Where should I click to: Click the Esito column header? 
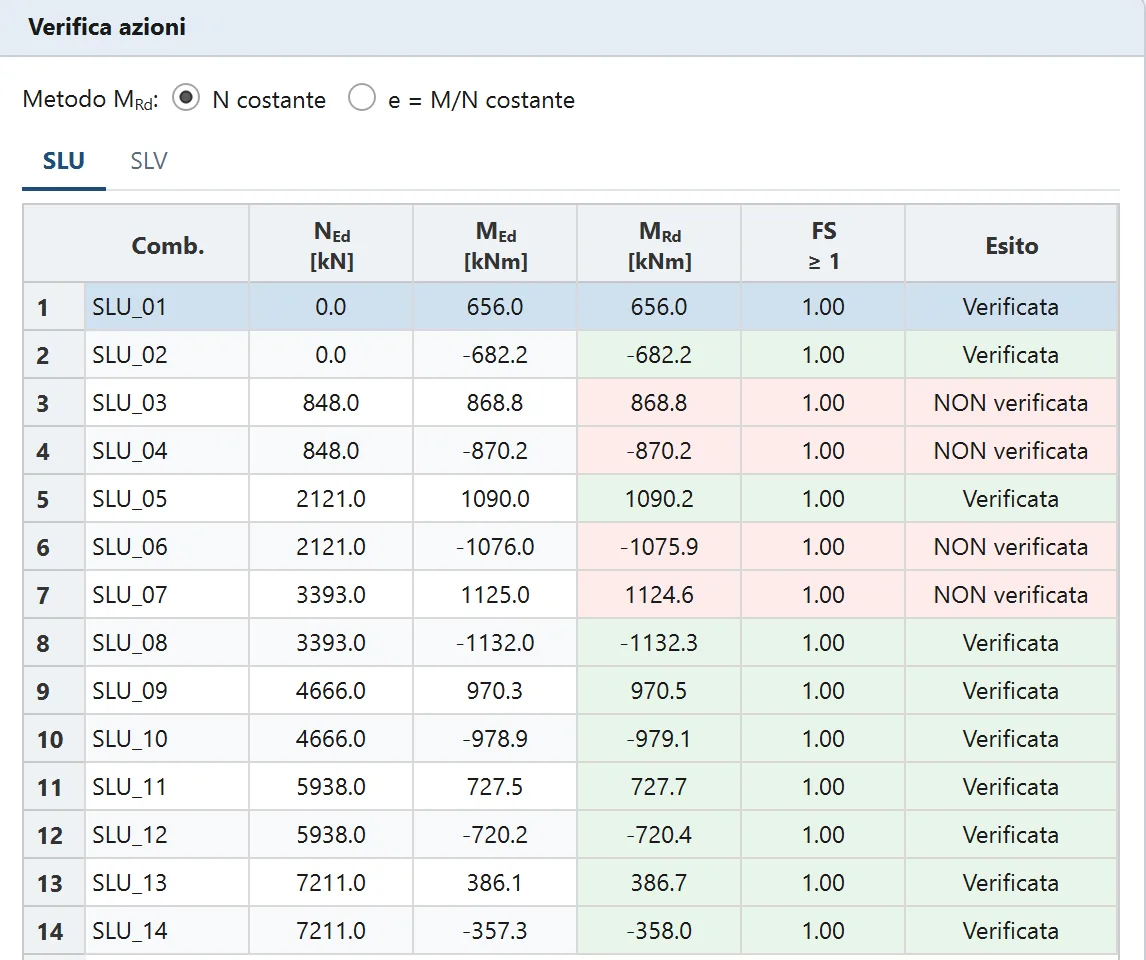click(x=1012, y=245)
